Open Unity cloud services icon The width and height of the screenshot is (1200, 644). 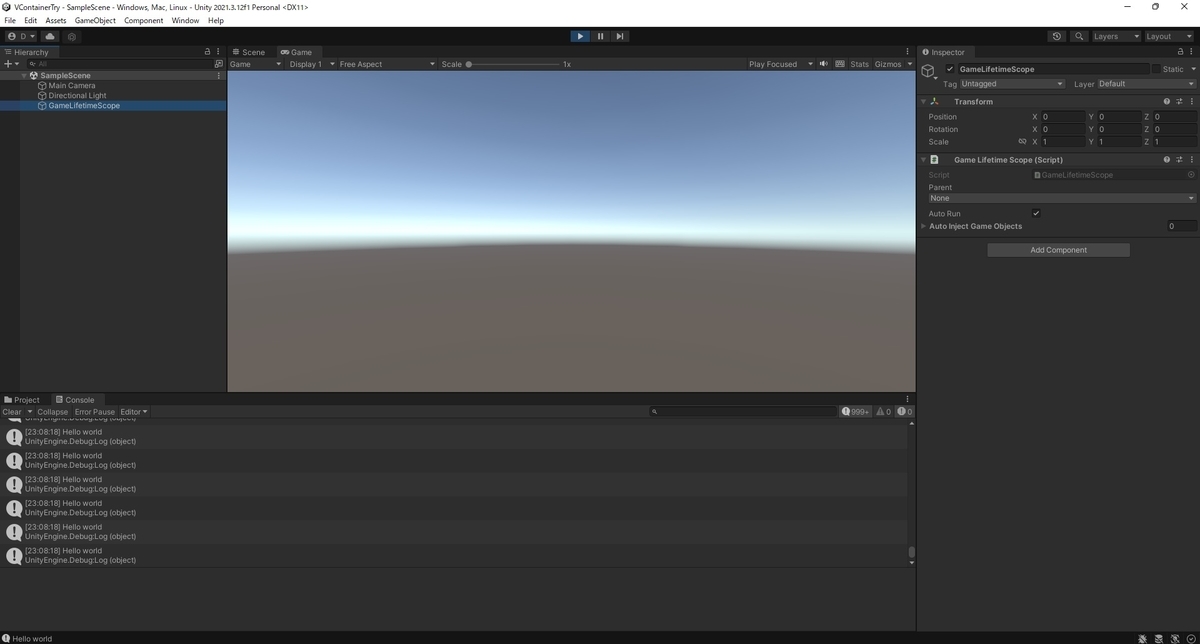coord(50,36)
